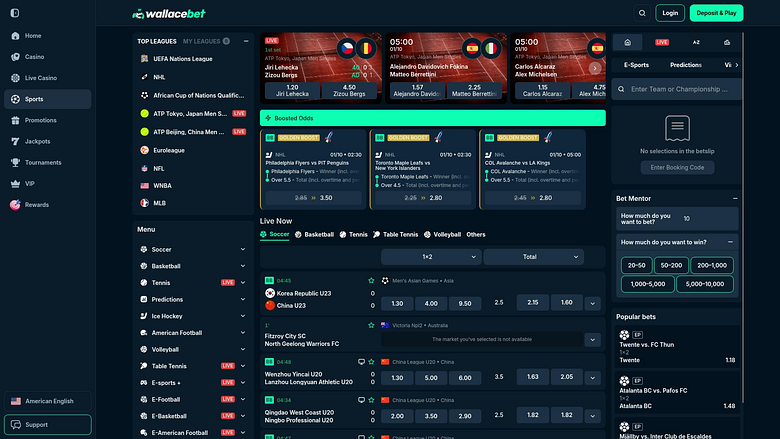Select the Basketball live tab
The height and width of the screenshot is (439, 780).
click(314, 235)
